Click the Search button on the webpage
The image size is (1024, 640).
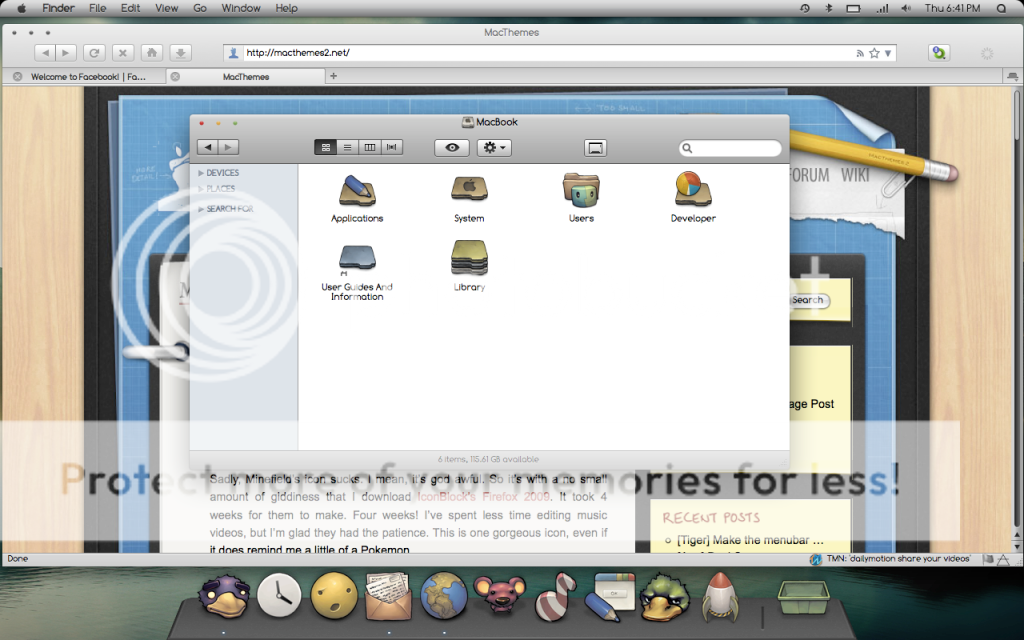click(808, 300)
